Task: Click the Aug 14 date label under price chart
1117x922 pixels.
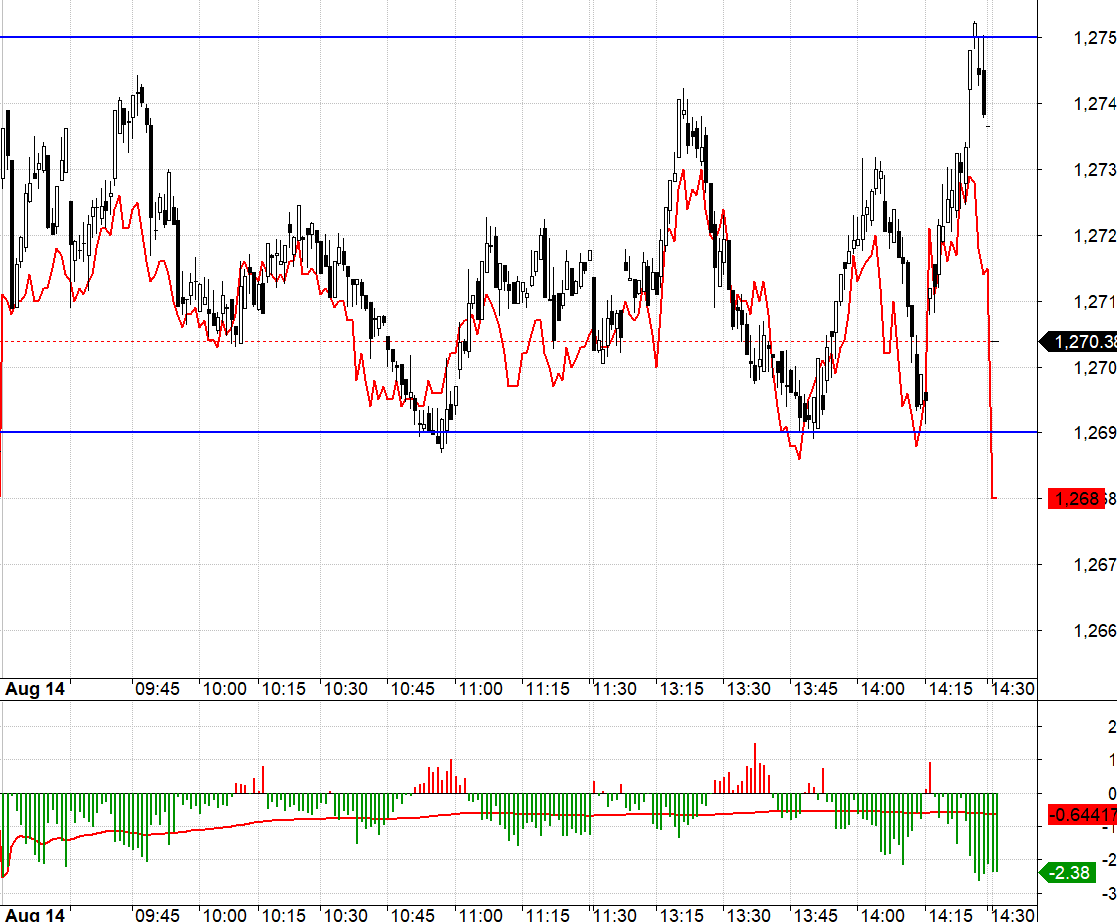Action: (34, 689)
